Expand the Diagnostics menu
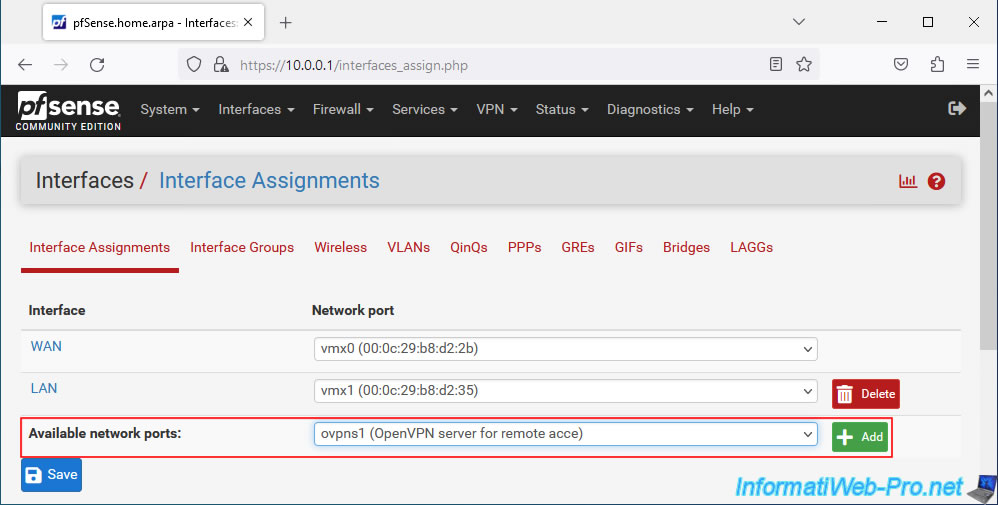This screenshot has width=998, height=505. pos(650,110)
